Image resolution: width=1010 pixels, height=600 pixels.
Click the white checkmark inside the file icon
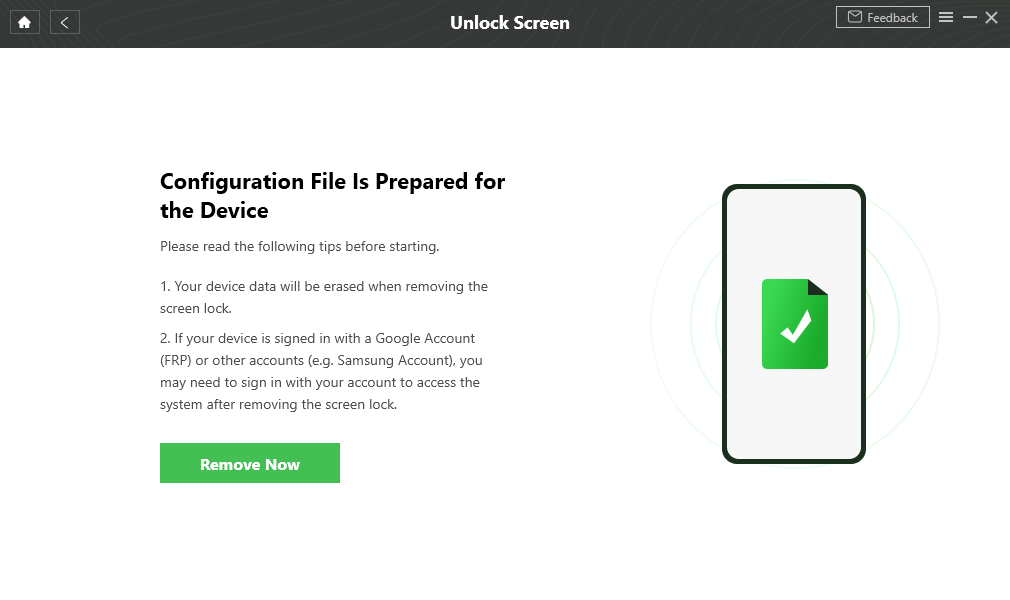point(796,326)
